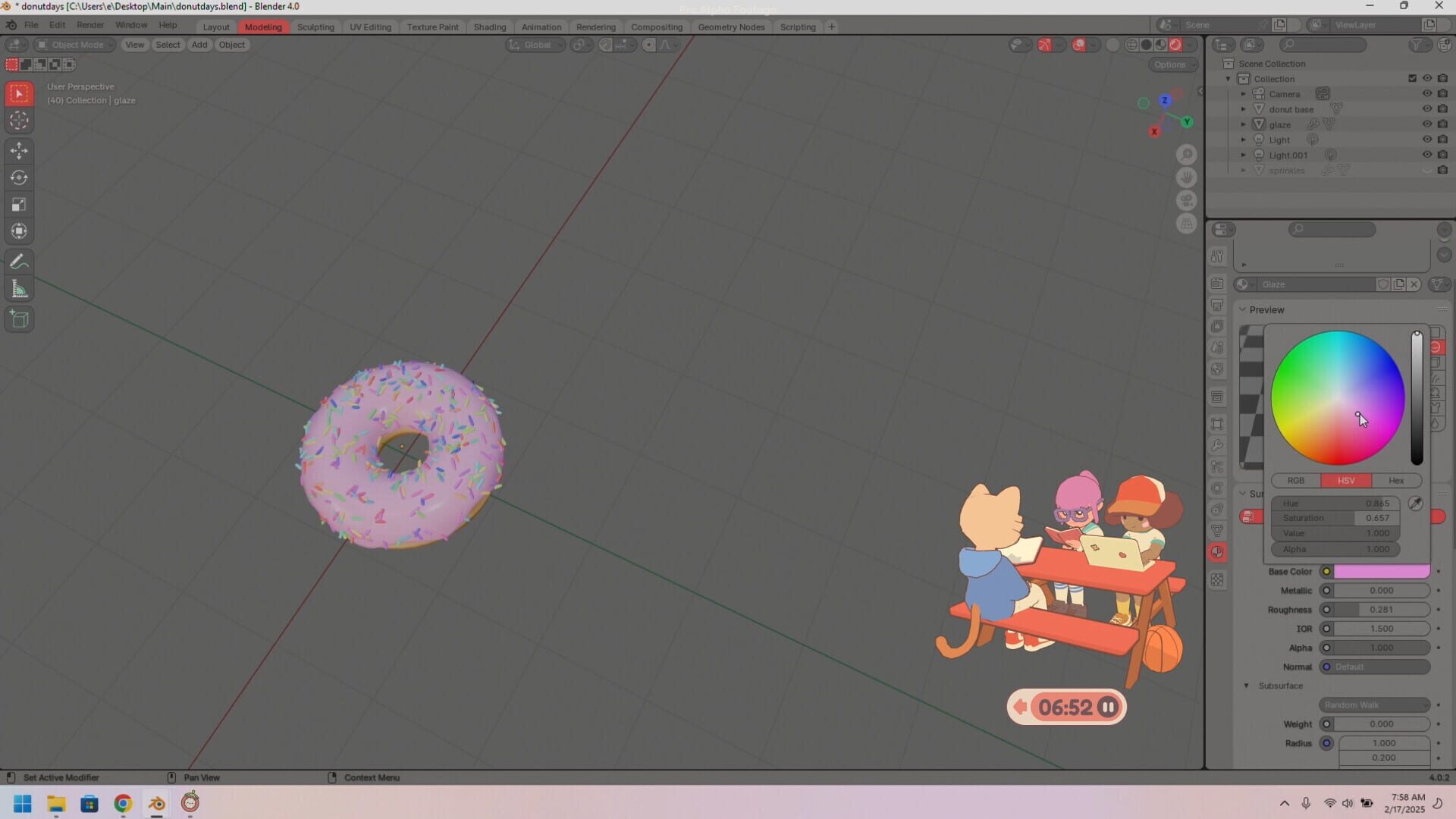Image resolution: width=1456 pixels, height=819 pixels.
Task: Hide the sprinkles object in the outliner
Action: point(1428,170)
